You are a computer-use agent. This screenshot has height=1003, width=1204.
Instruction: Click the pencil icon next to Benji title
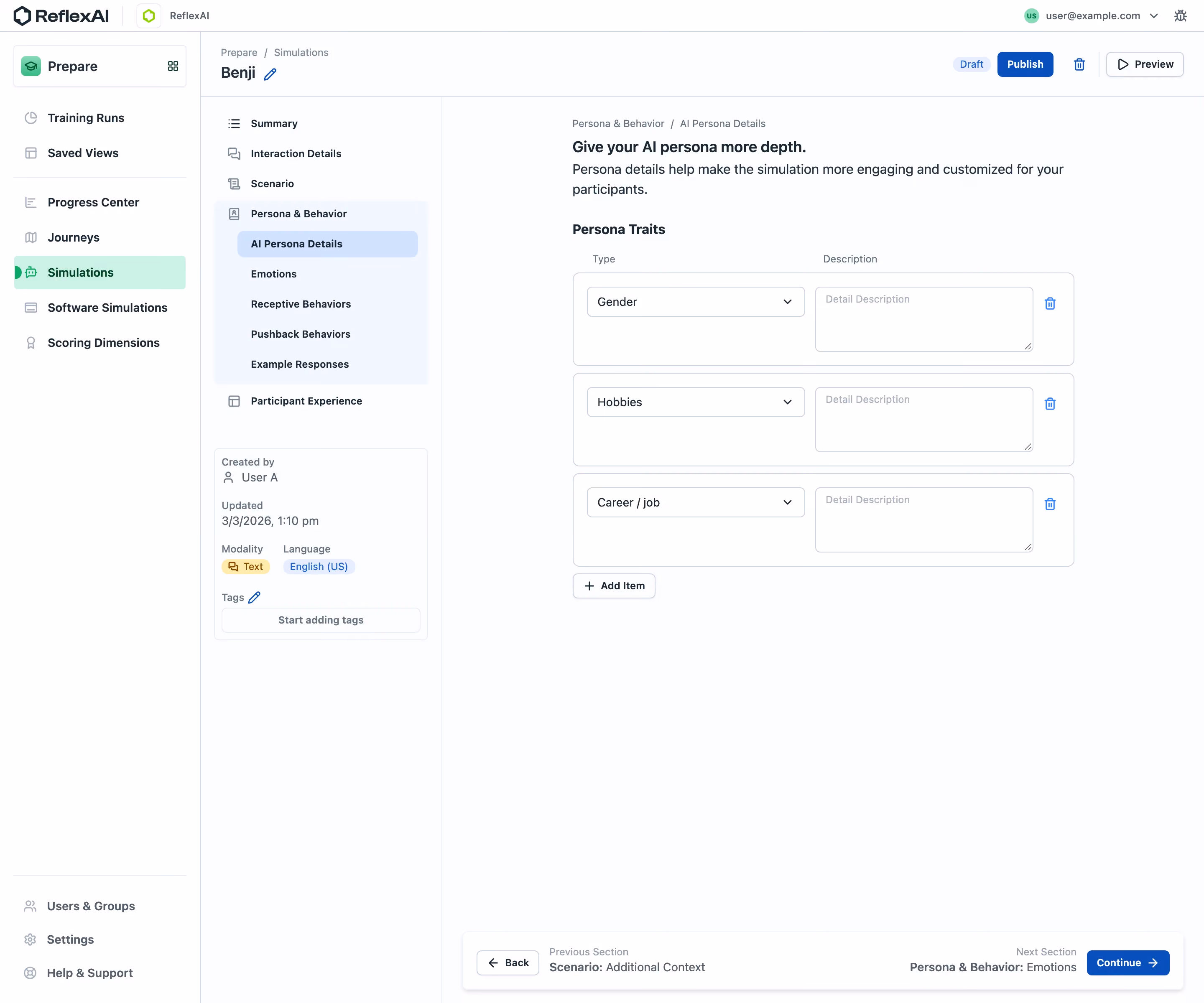pyautogui.click(x=270, y=74)
